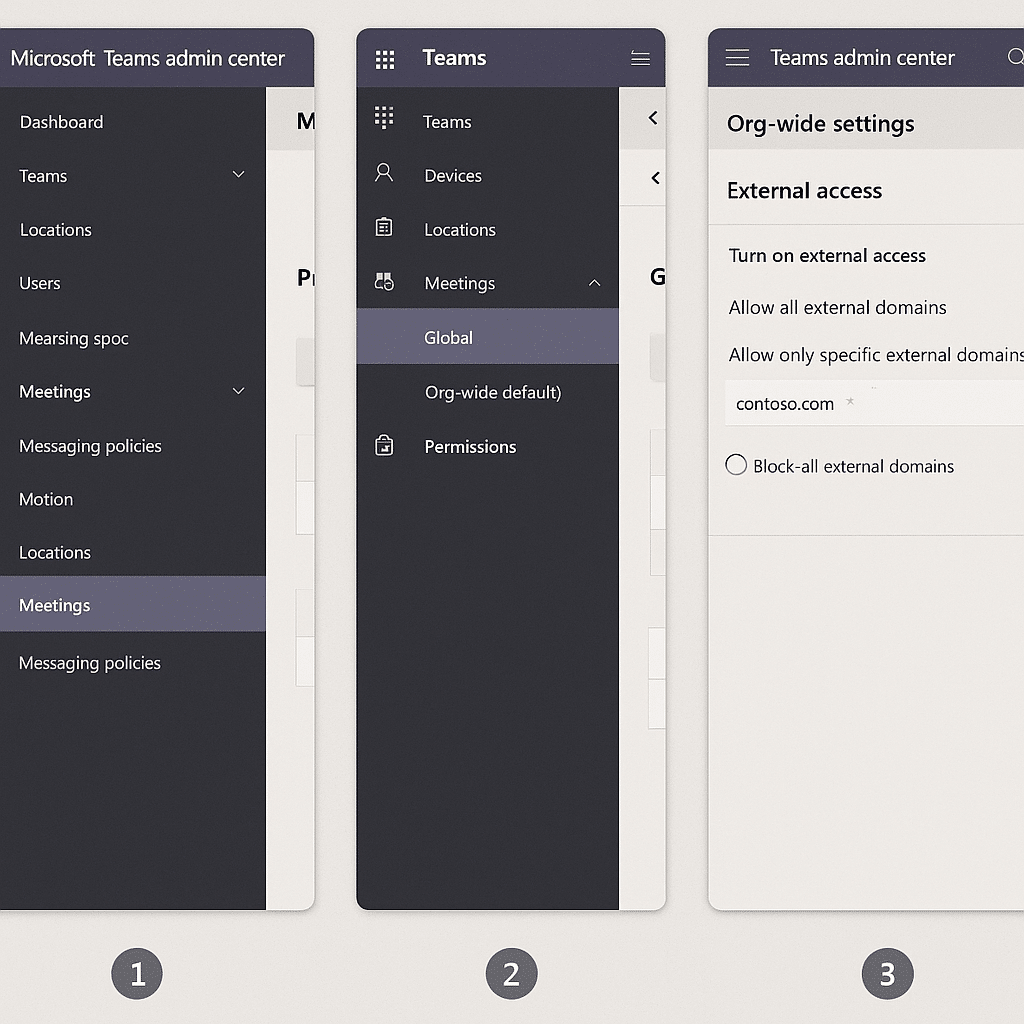Select Global under Meetings
This screenshot has width=1024, height=1024.
point(487,336)
